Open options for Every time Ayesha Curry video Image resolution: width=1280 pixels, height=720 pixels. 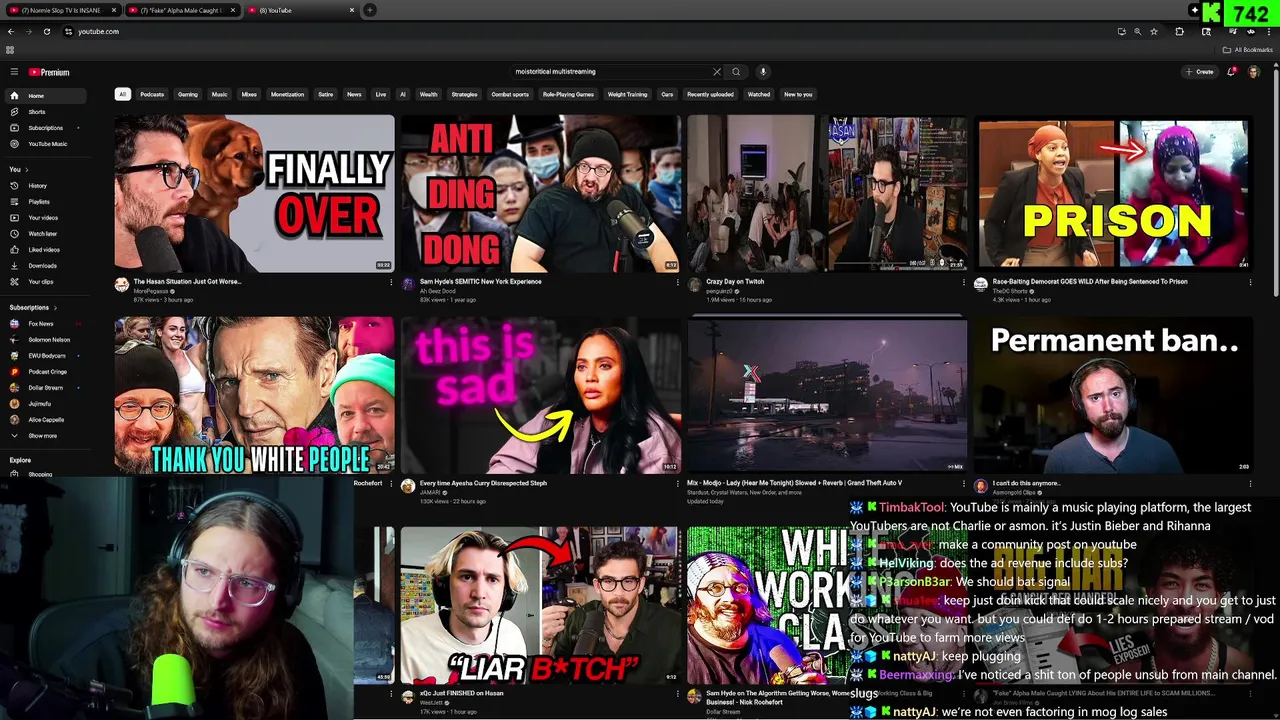678,485
